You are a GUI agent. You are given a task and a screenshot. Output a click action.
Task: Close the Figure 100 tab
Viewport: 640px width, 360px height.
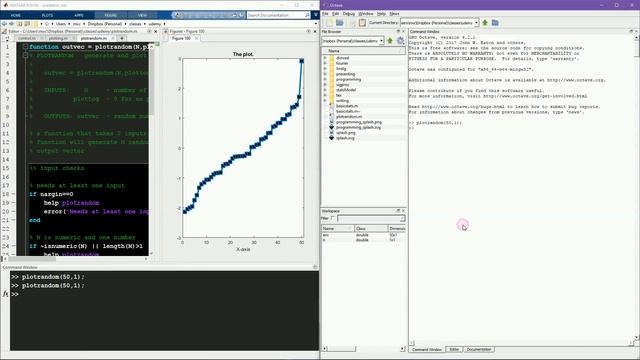196,38
